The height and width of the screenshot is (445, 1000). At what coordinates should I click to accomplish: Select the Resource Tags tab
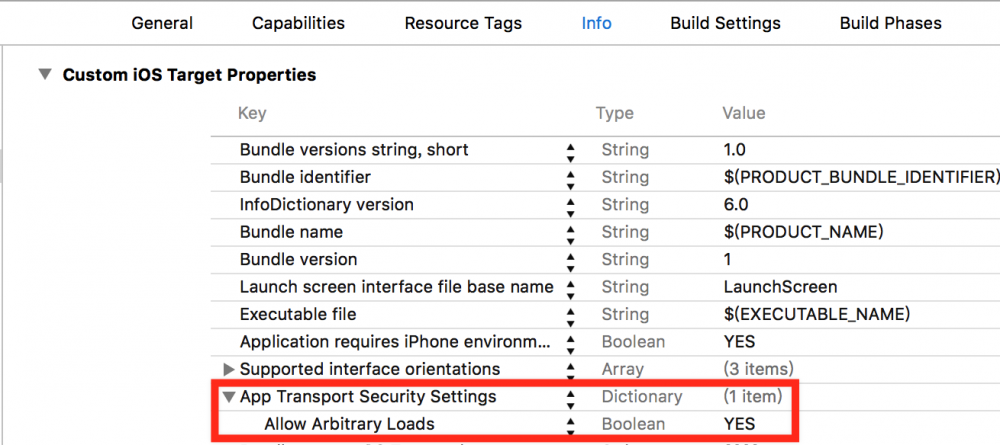(463, 23)
